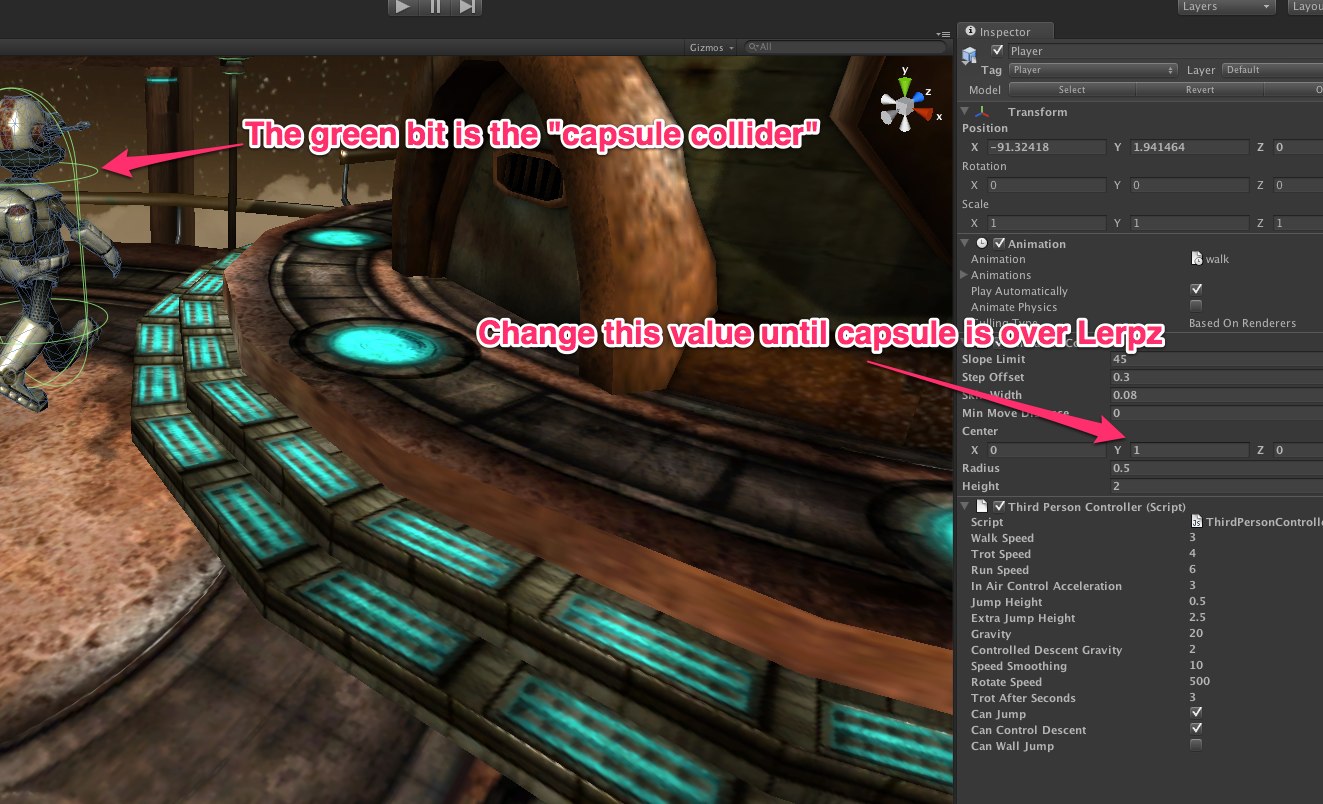Toggle the Play Automatically checkbox
Screen dimensions: 1323x804
pos(1196,289)
